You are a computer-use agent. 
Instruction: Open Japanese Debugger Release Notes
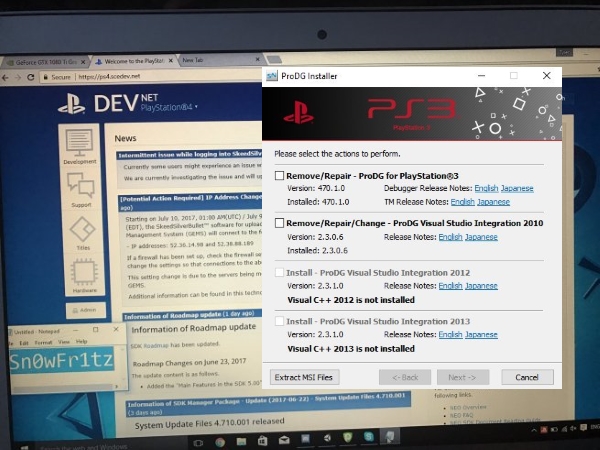[x=517, y=188]
